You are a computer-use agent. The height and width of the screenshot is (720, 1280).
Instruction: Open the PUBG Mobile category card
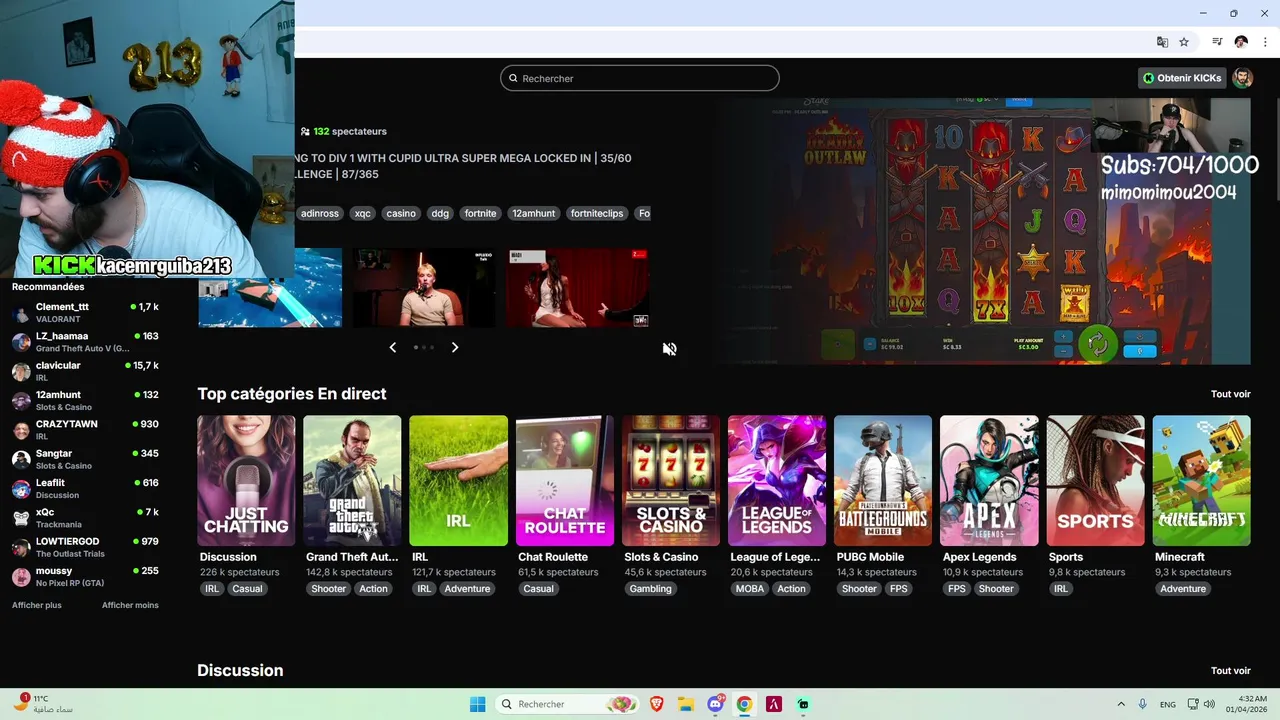[x=883, y=481]
